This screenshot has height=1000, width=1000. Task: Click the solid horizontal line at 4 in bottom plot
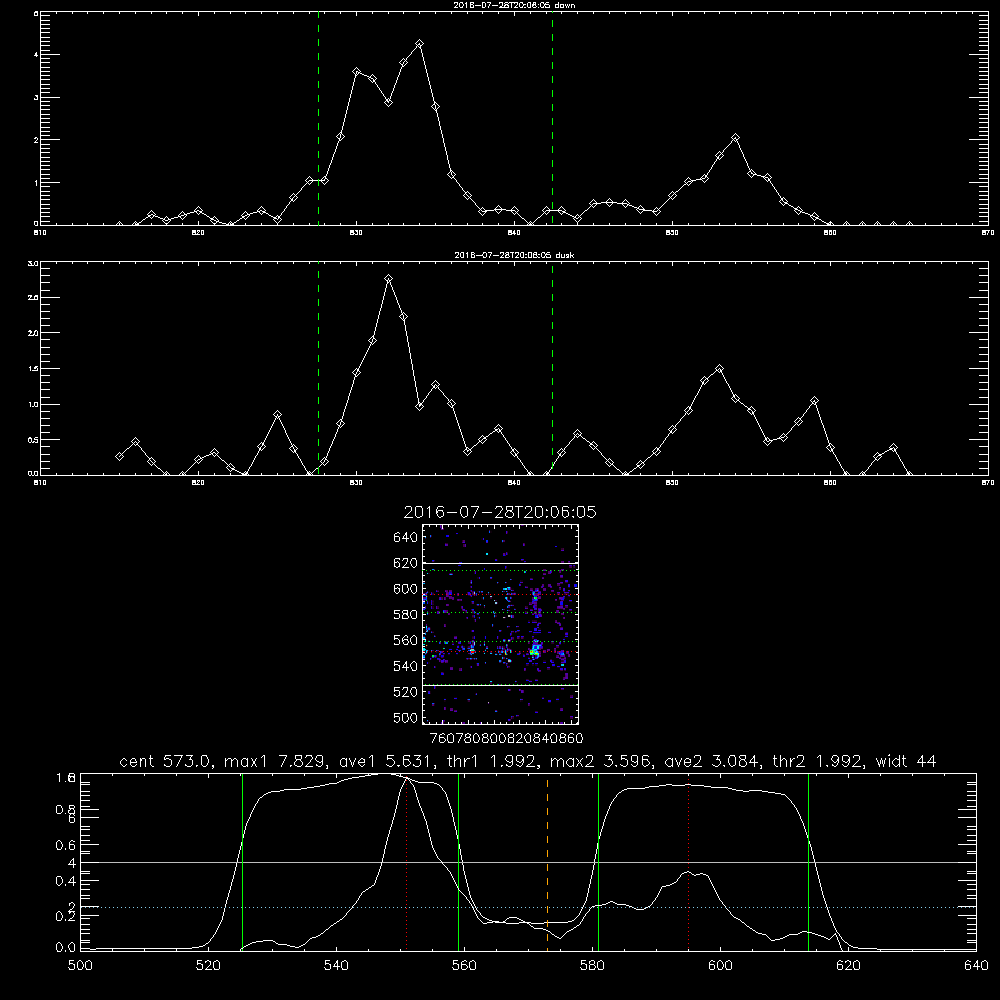tap(528, 862)
